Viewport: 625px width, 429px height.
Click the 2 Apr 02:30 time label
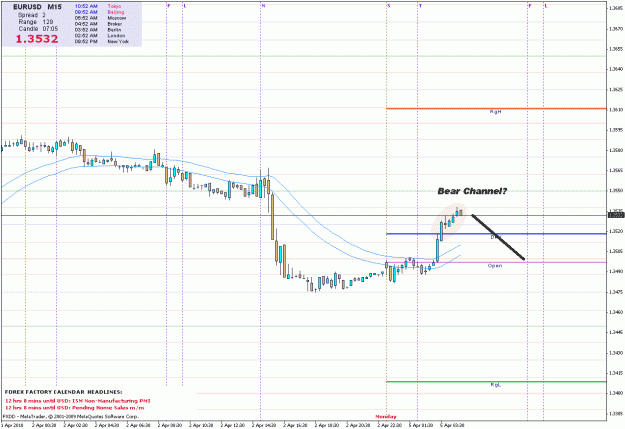(x=76, y=425)
